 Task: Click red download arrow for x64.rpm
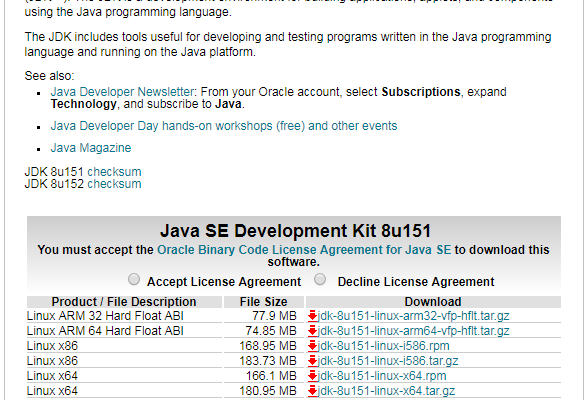[x=312, y=376]
